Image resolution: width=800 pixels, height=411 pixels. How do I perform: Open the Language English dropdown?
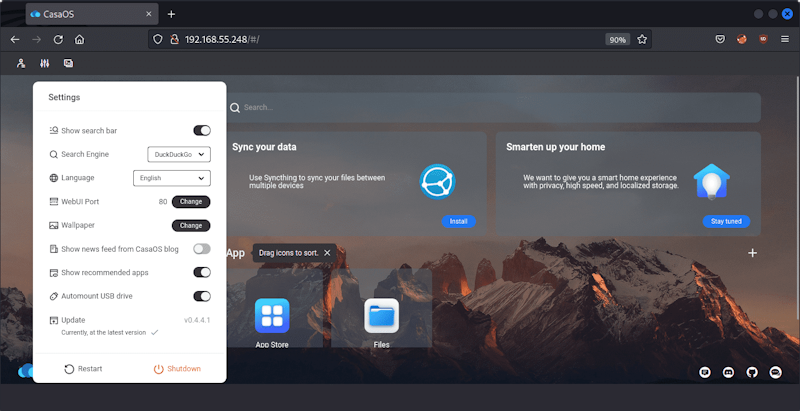point(171,178)
